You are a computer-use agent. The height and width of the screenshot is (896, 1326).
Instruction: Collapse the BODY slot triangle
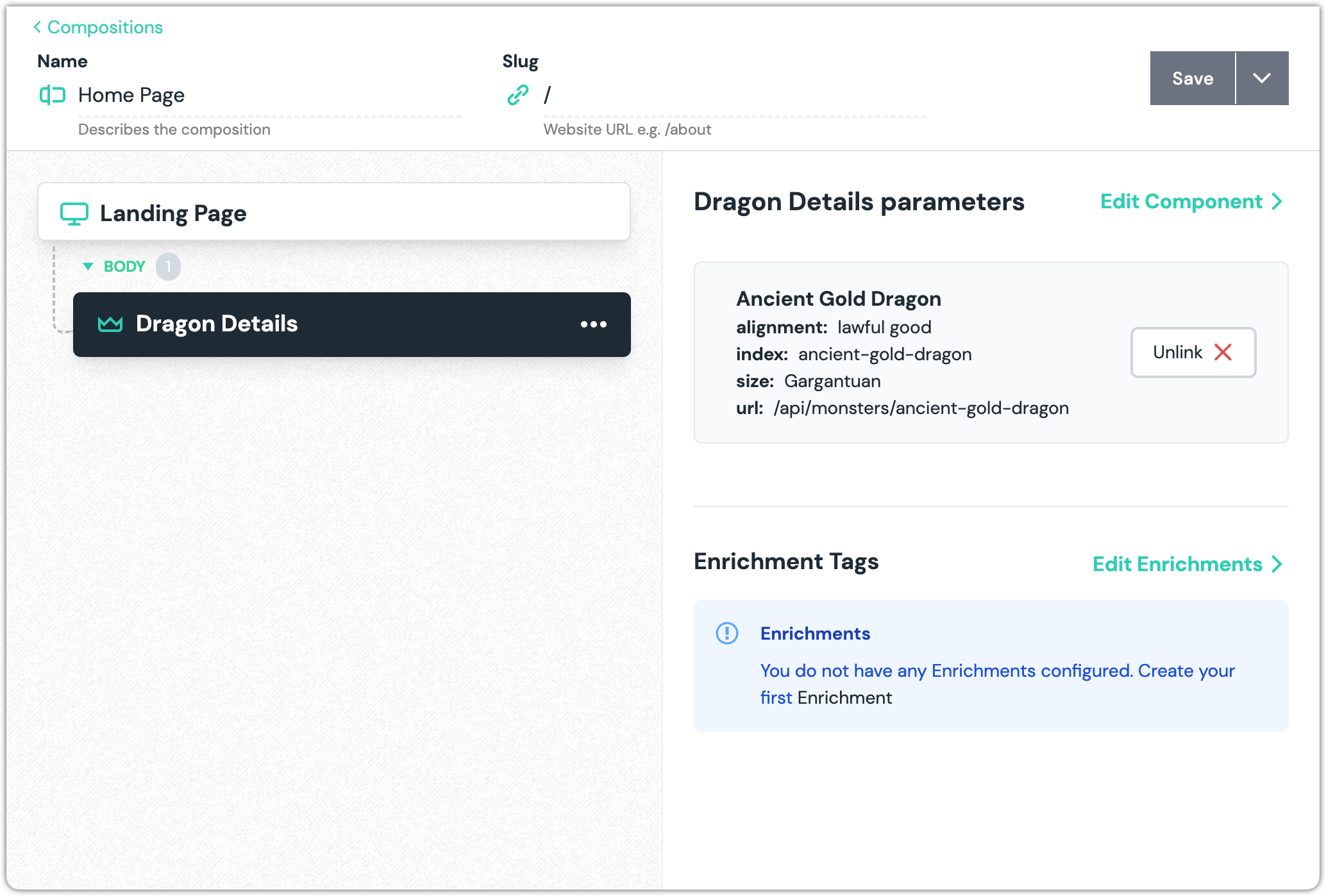point(88,266)
